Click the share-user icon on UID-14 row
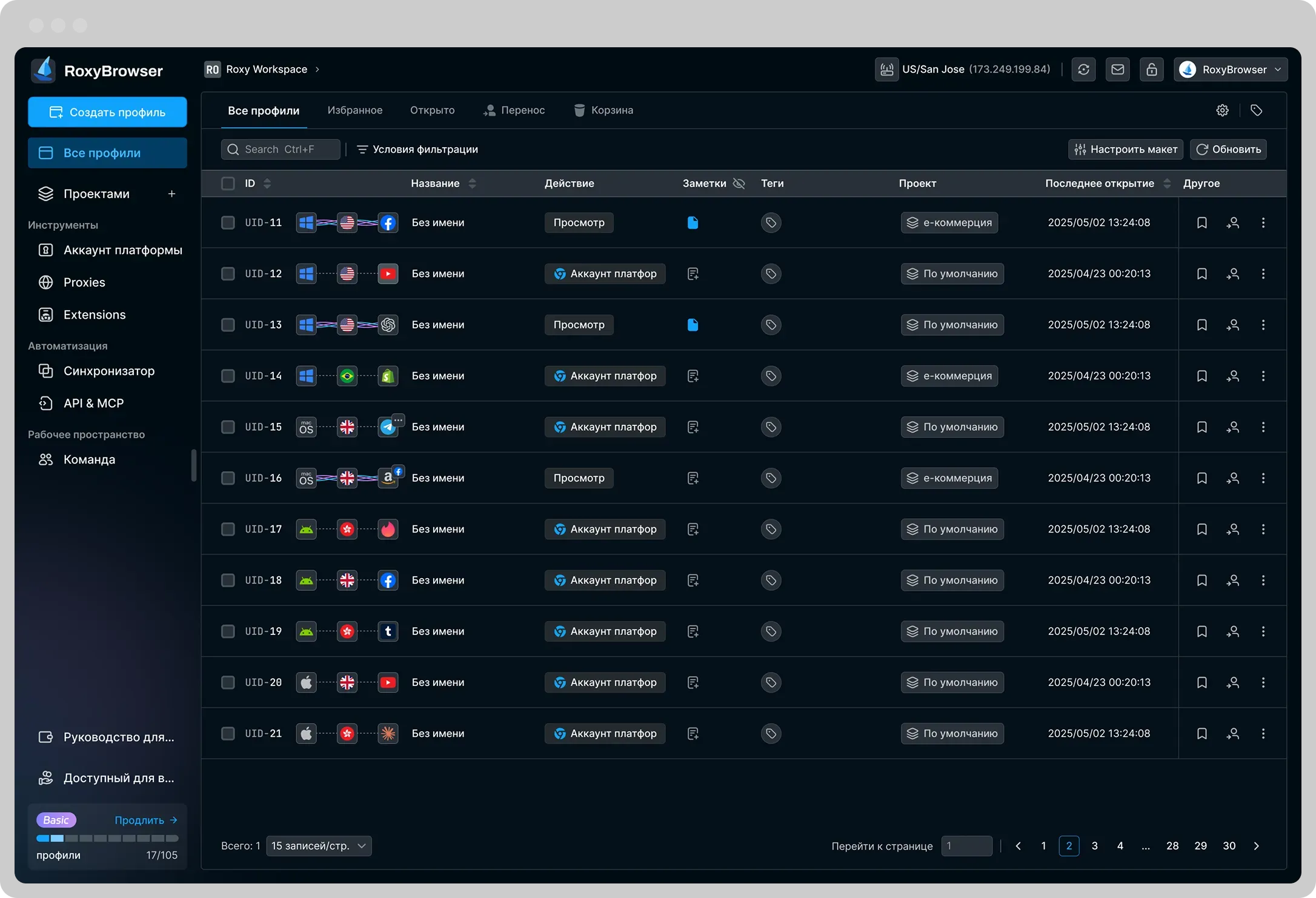 (x=1232, y=376)
